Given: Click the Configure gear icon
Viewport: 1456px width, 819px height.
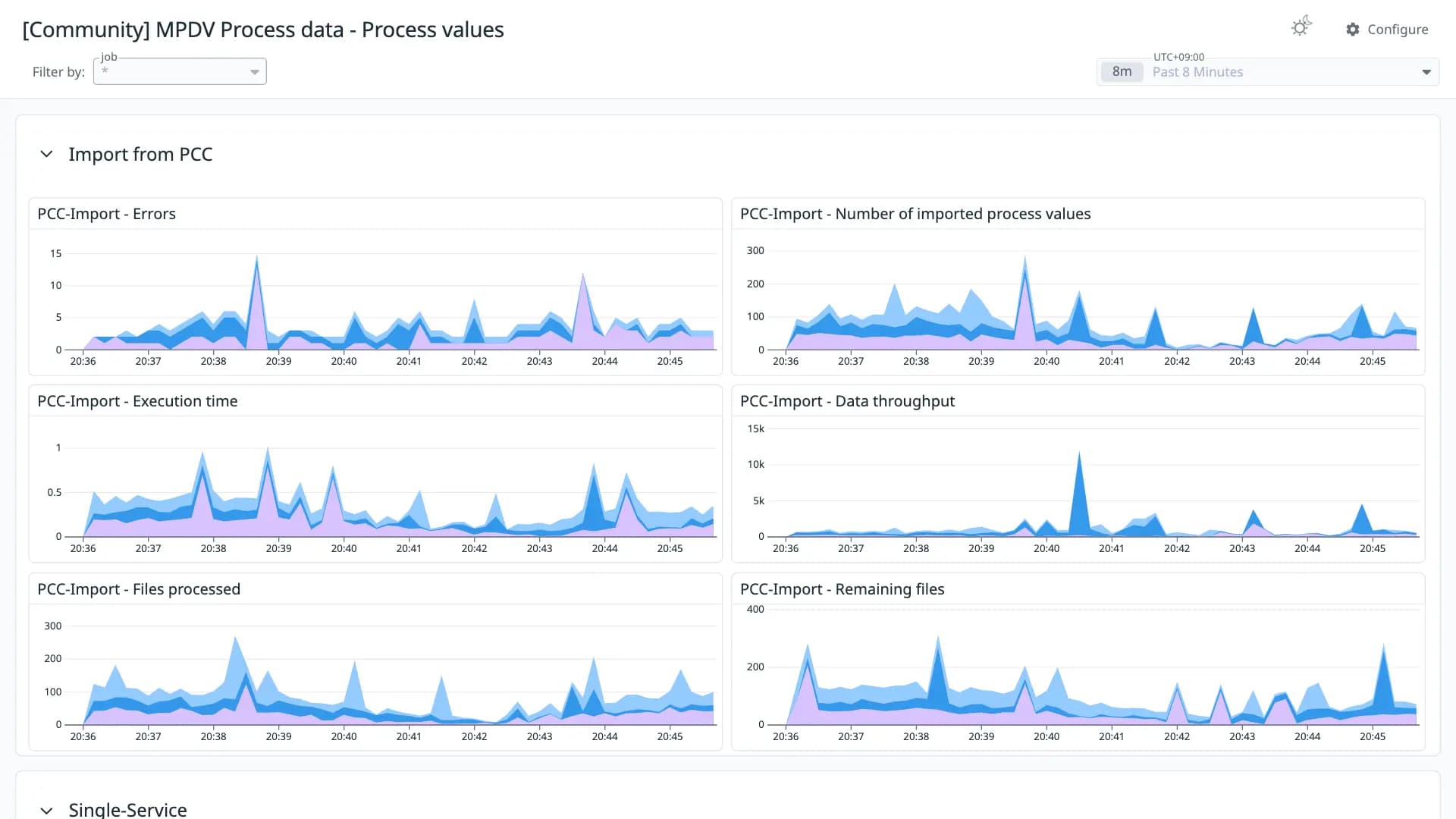Looking at the screenshot, I should pyautogui.click(x=1353, y=30).
